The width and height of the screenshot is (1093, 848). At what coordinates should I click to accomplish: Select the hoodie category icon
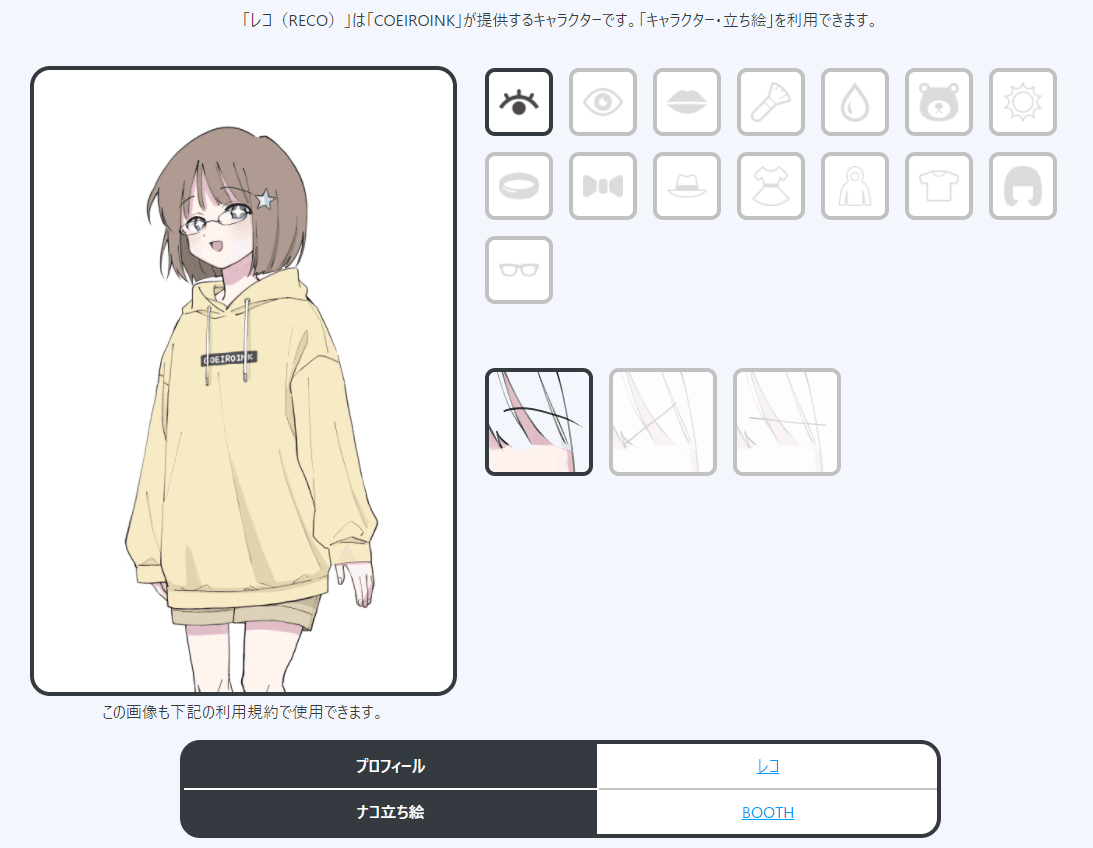(x=855, y=186)
